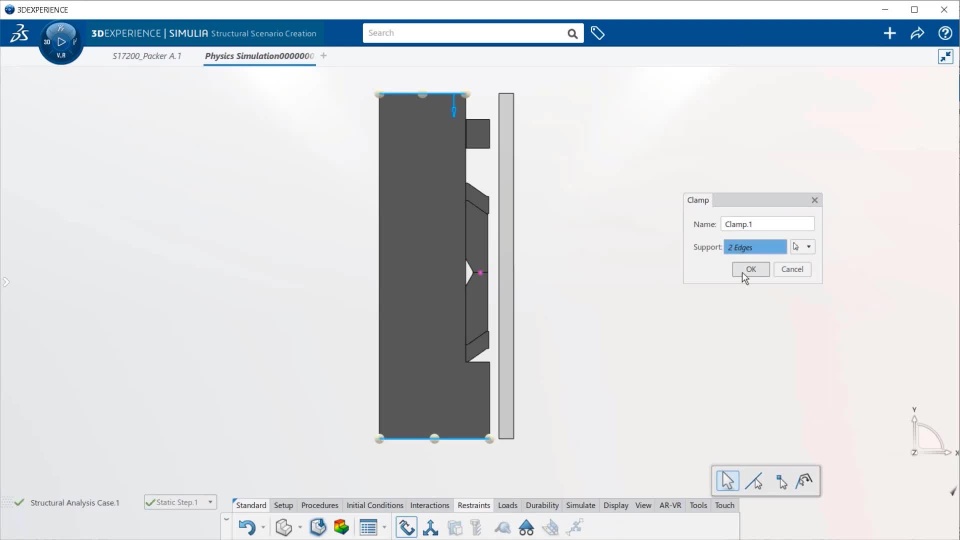Click the share arrow icon
960x540 pixels.
click(x=917, y=33)
